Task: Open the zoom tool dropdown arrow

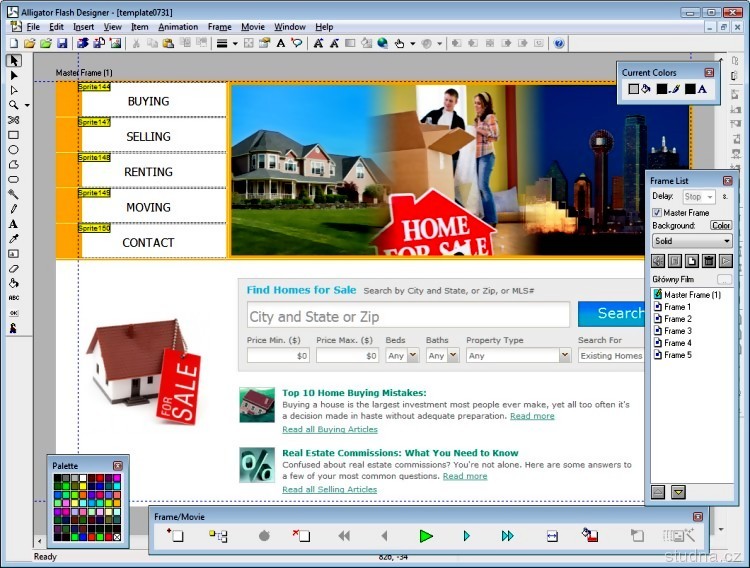Action: (27, 105)
